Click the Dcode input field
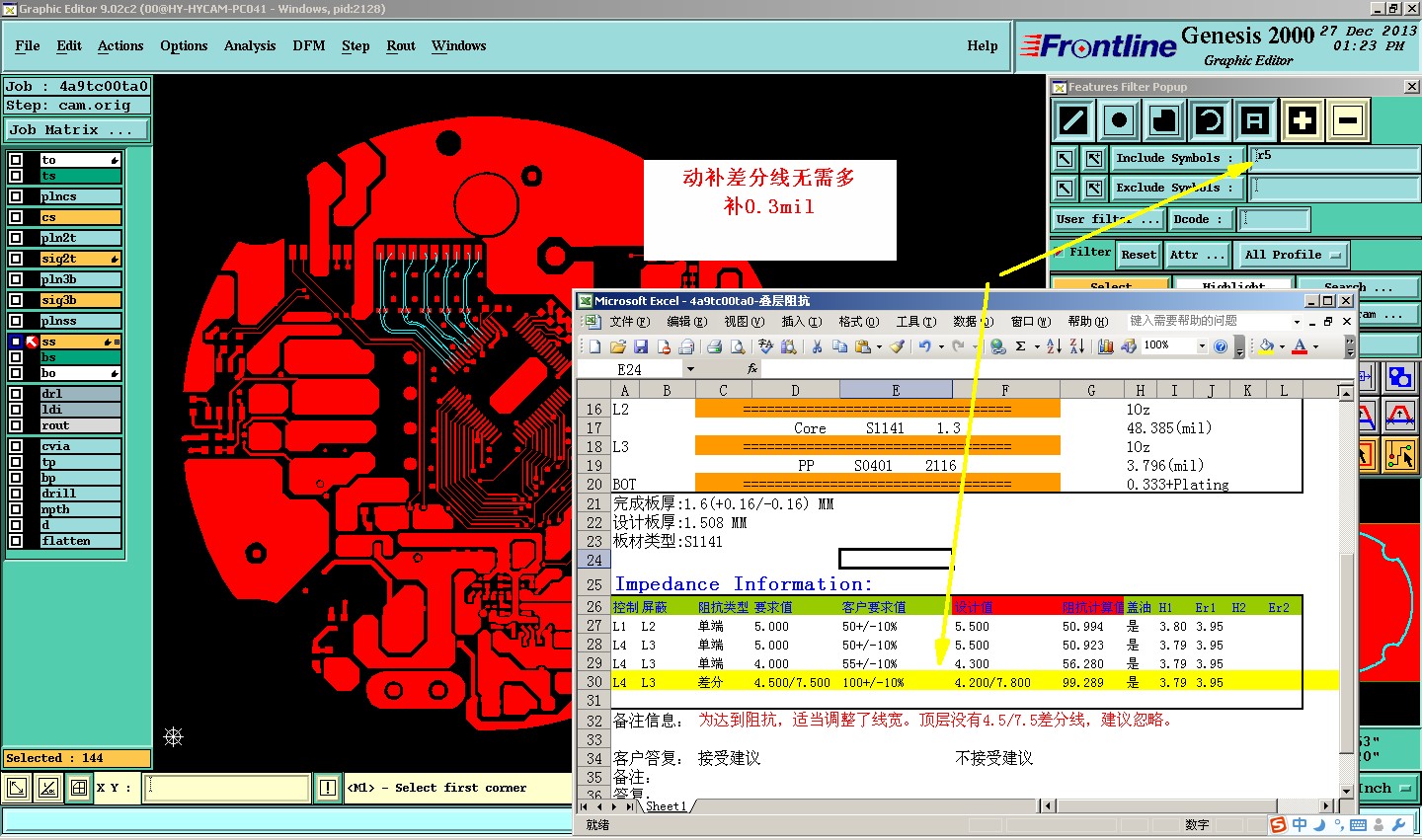1422x840 pixels. [1275, 219]
